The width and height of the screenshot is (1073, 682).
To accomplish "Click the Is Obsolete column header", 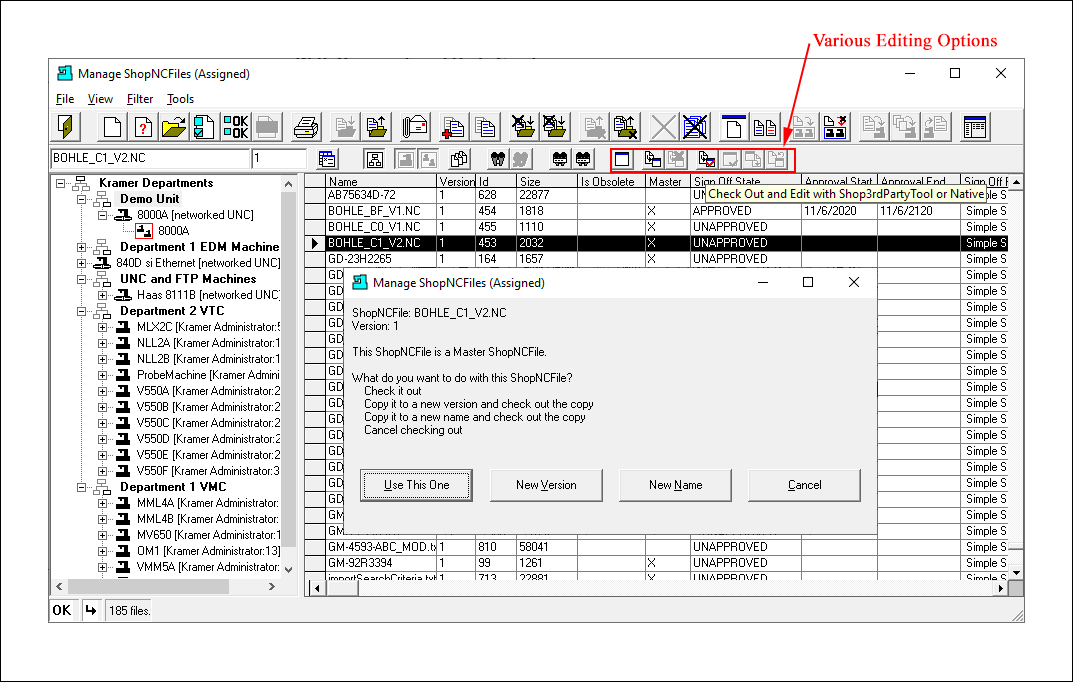I will tap(611, 181).
